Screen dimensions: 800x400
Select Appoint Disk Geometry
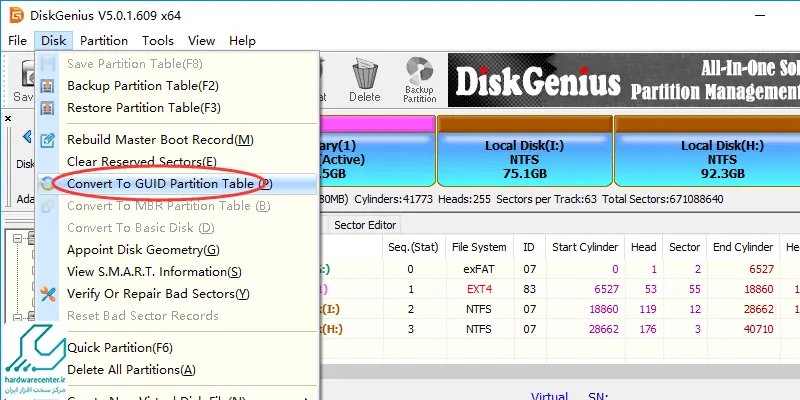click(177, 250)
